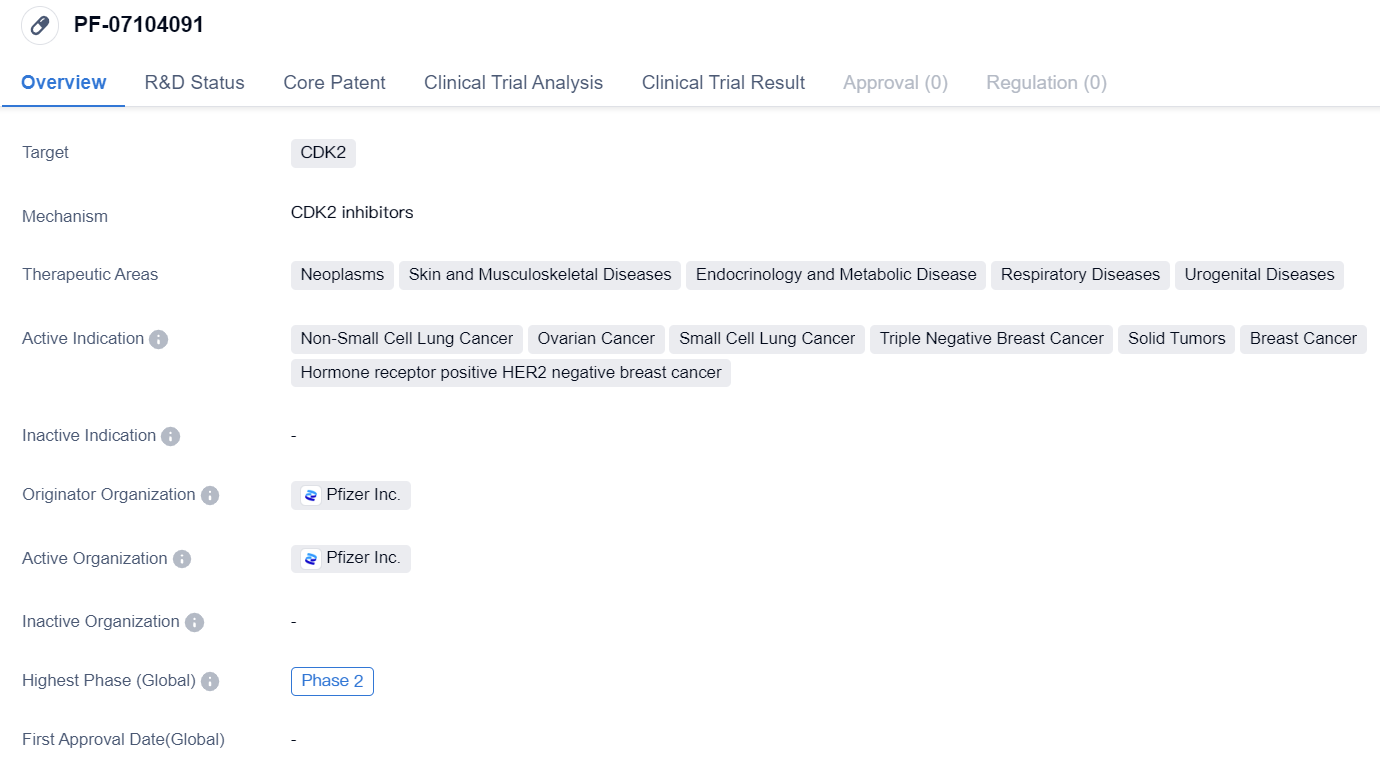Click info icon next to Highest Phase (Global)
Screen dimensions: 1380x780
[210, 682]
